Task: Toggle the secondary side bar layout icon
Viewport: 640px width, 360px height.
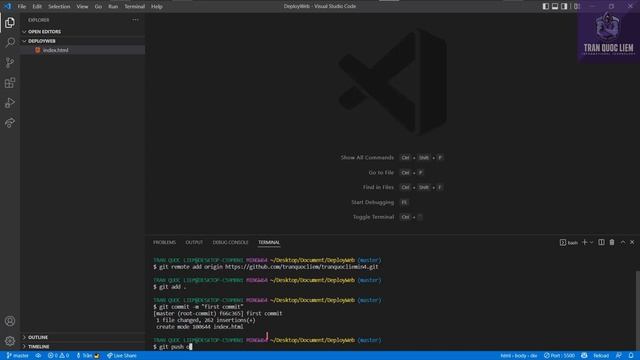Action: click(564, 6)
